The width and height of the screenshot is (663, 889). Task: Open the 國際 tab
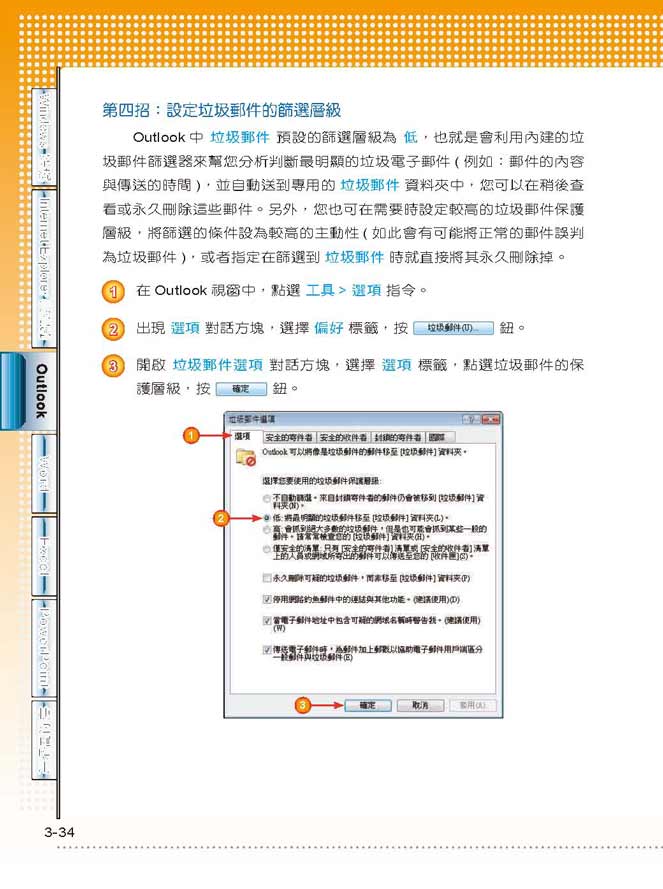pos(440,437)
